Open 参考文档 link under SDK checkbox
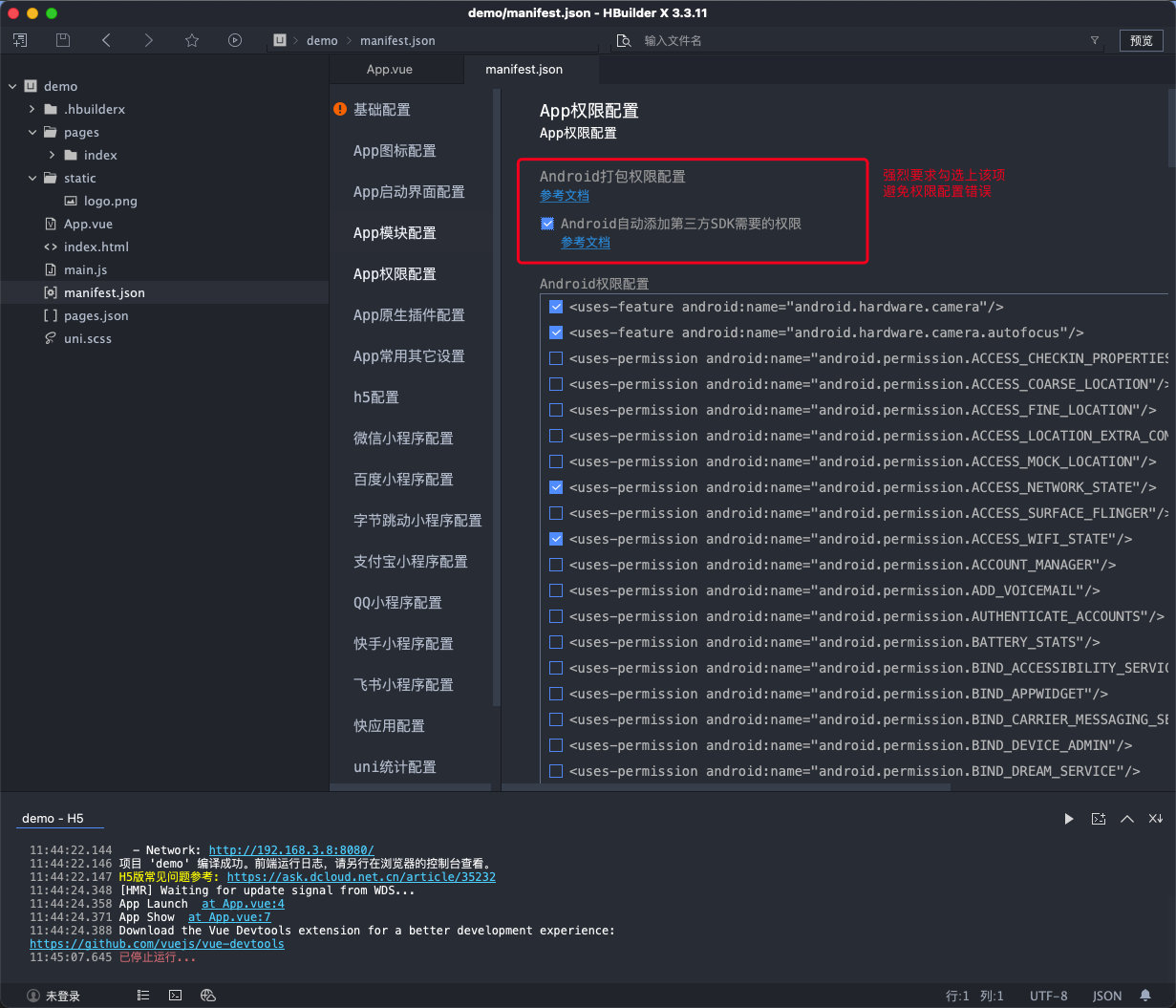The height and width of the screenshot is (1008, 1176). click(x=586, y=243)
